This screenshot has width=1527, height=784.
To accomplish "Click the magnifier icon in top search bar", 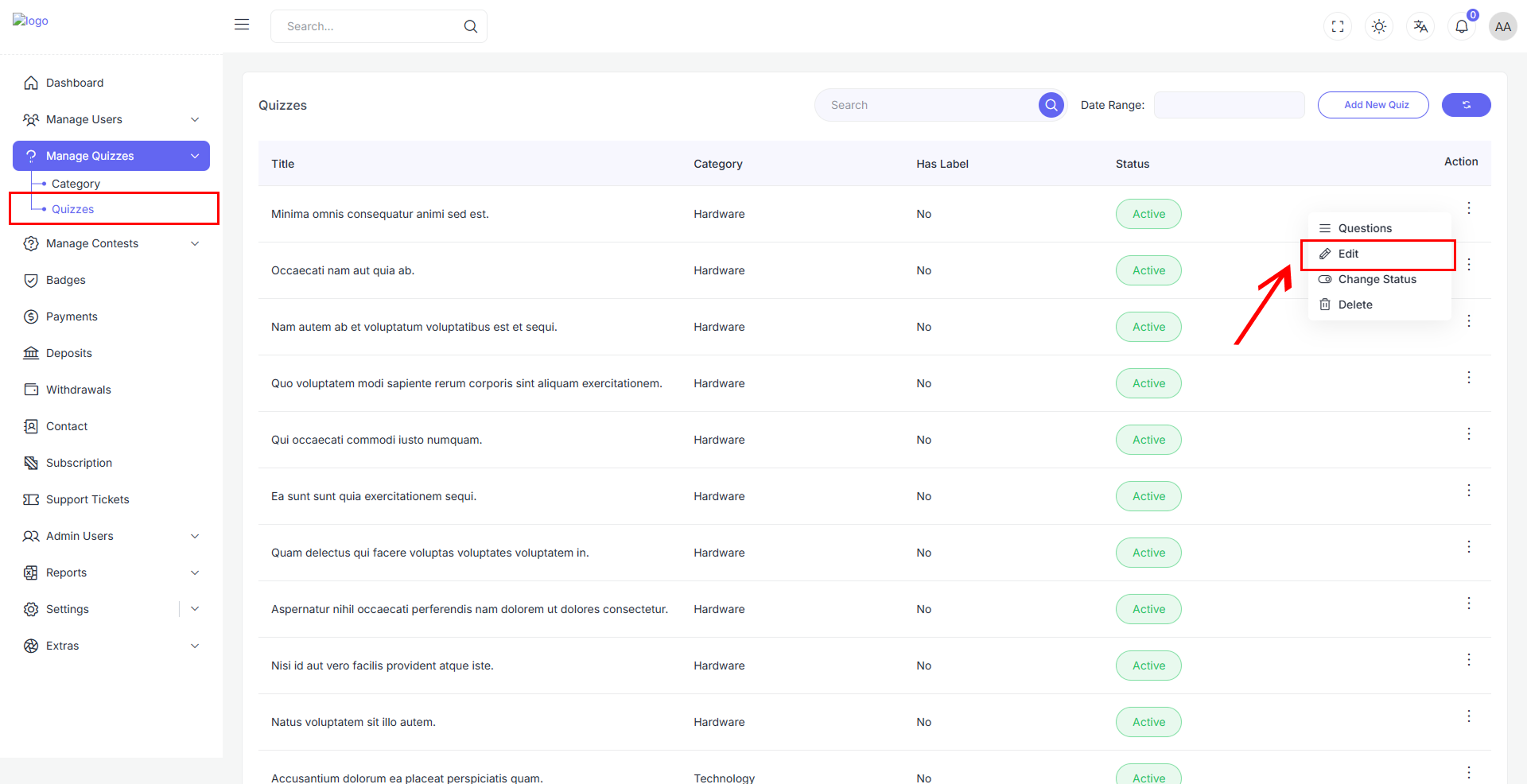I will tap(471, 26).
